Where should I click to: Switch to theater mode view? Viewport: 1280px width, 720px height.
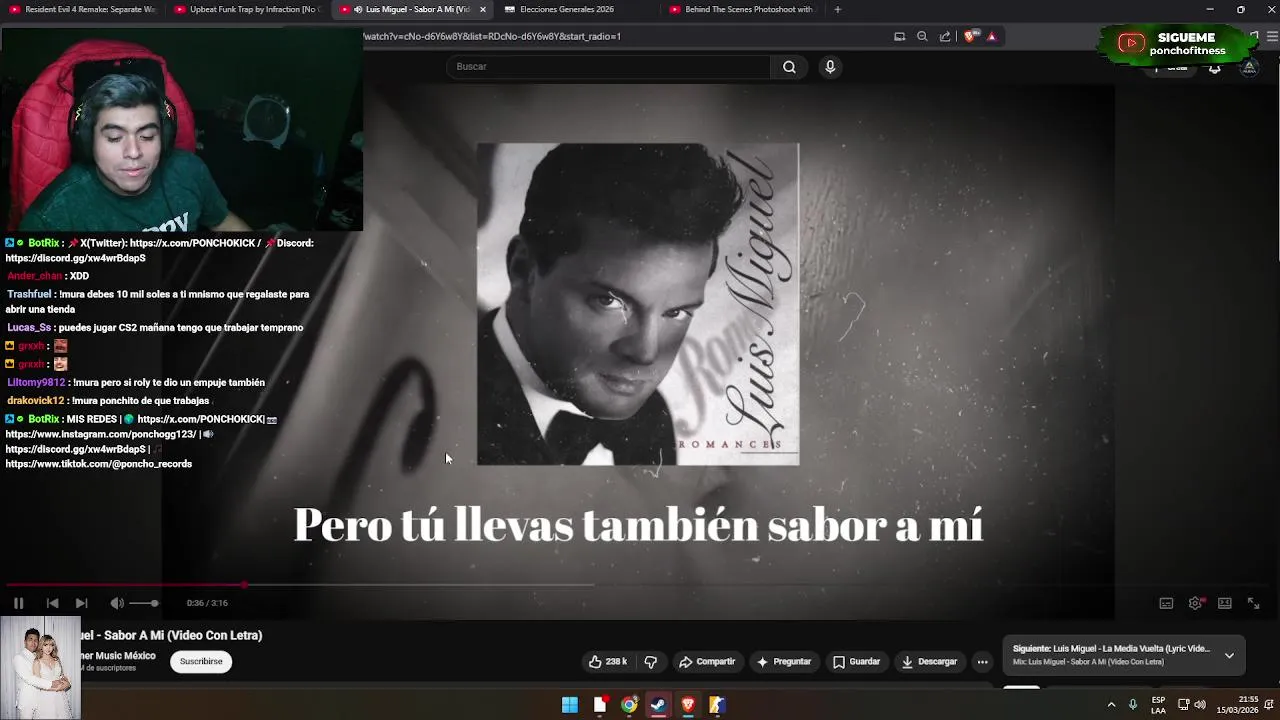[x=1224, y=603]
